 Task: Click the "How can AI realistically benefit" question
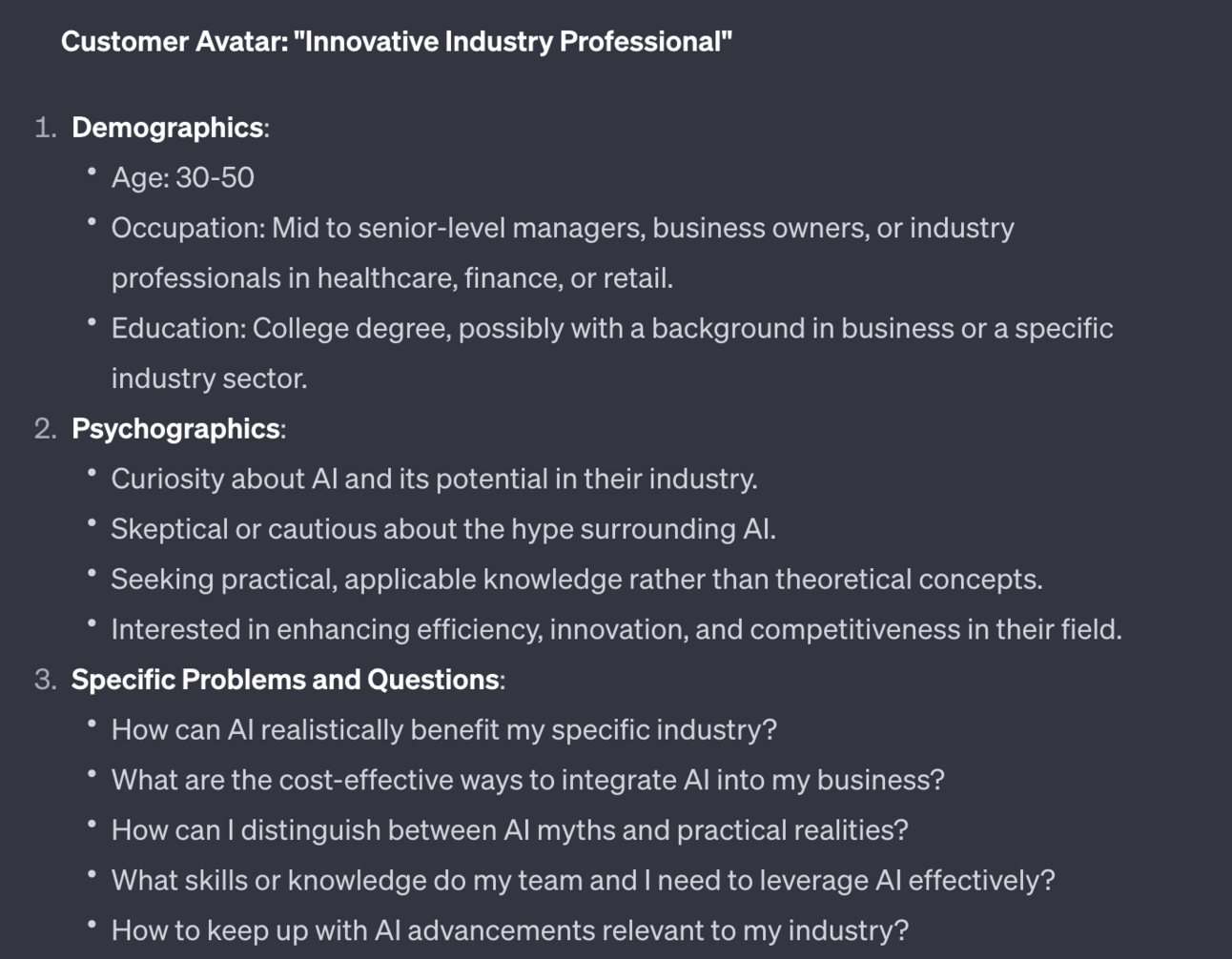443,730
